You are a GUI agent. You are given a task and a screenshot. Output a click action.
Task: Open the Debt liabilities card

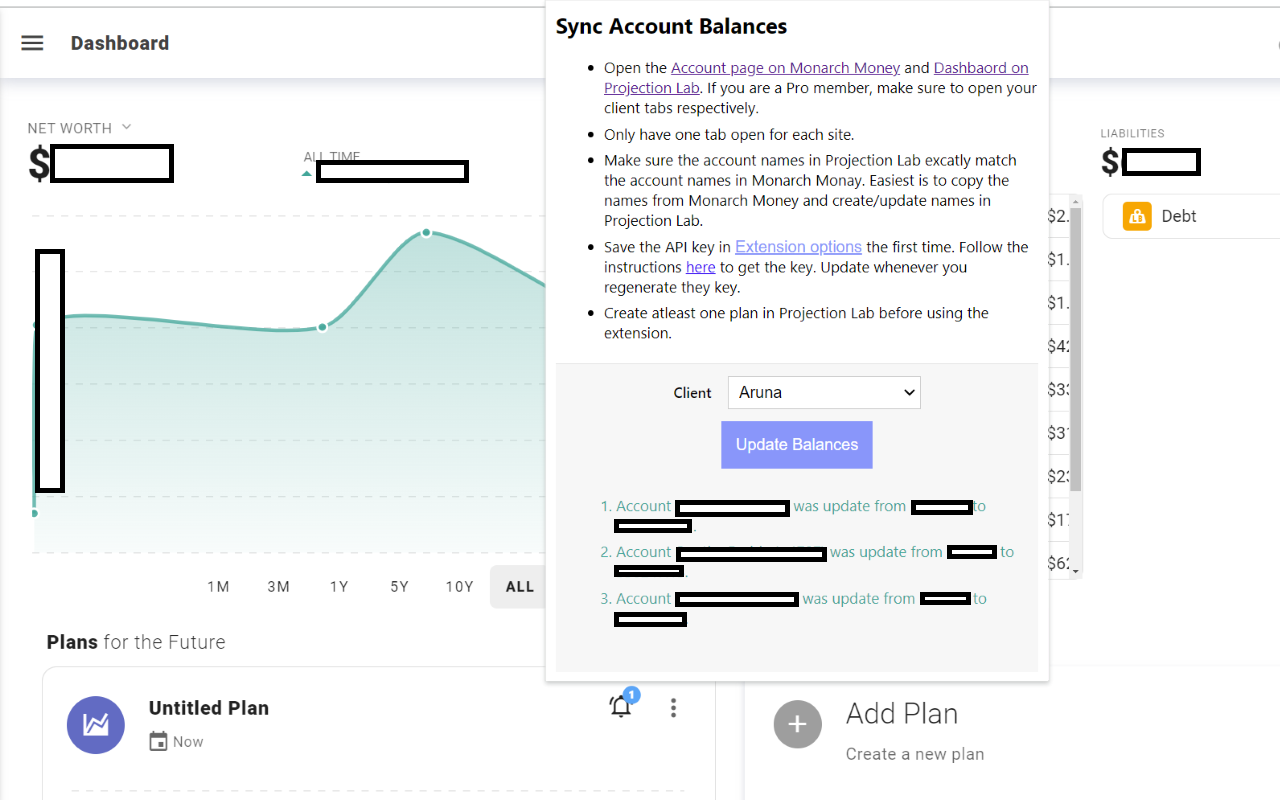tap(1192, 216)
